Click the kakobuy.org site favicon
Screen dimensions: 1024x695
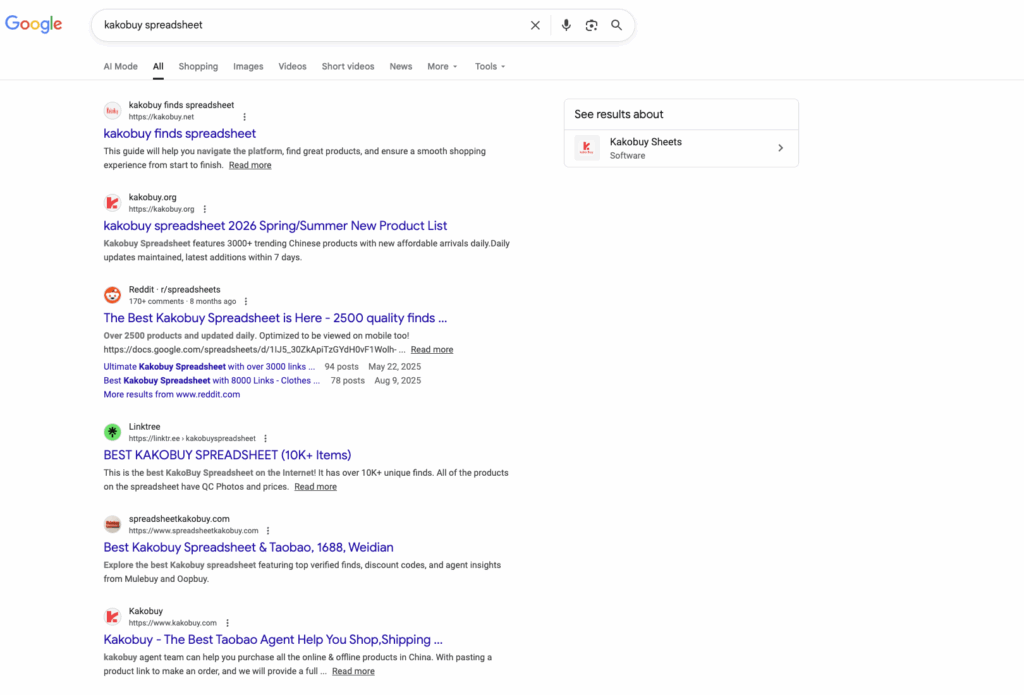click(x=112, y=203)
